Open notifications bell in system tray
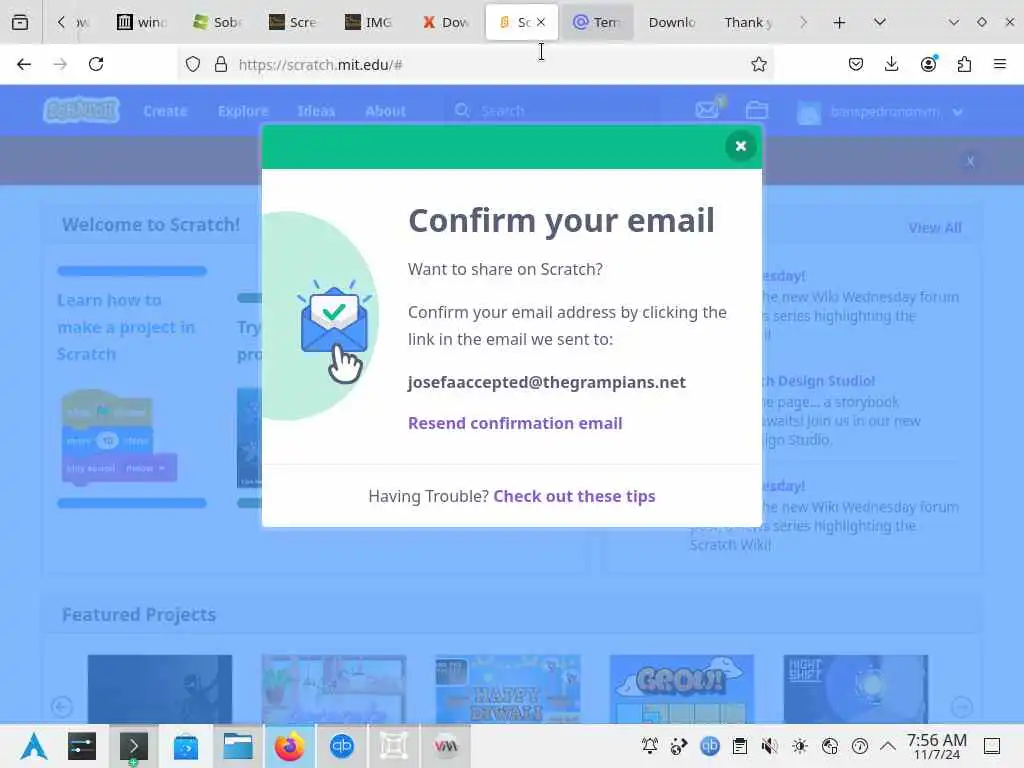Image resolution: width=1024 pixels, height=768 pixels. click(x=650, y=746)
